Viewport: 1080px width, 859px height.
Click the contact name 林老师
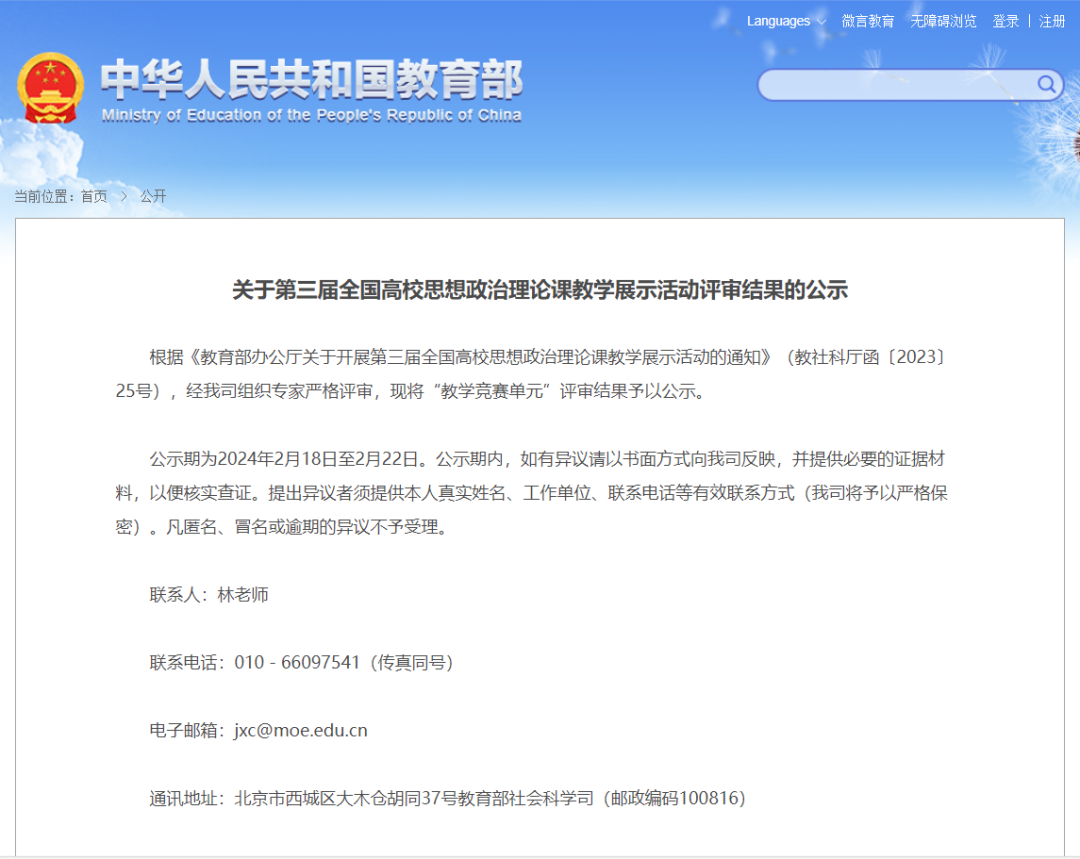click(x=242, y=594)
